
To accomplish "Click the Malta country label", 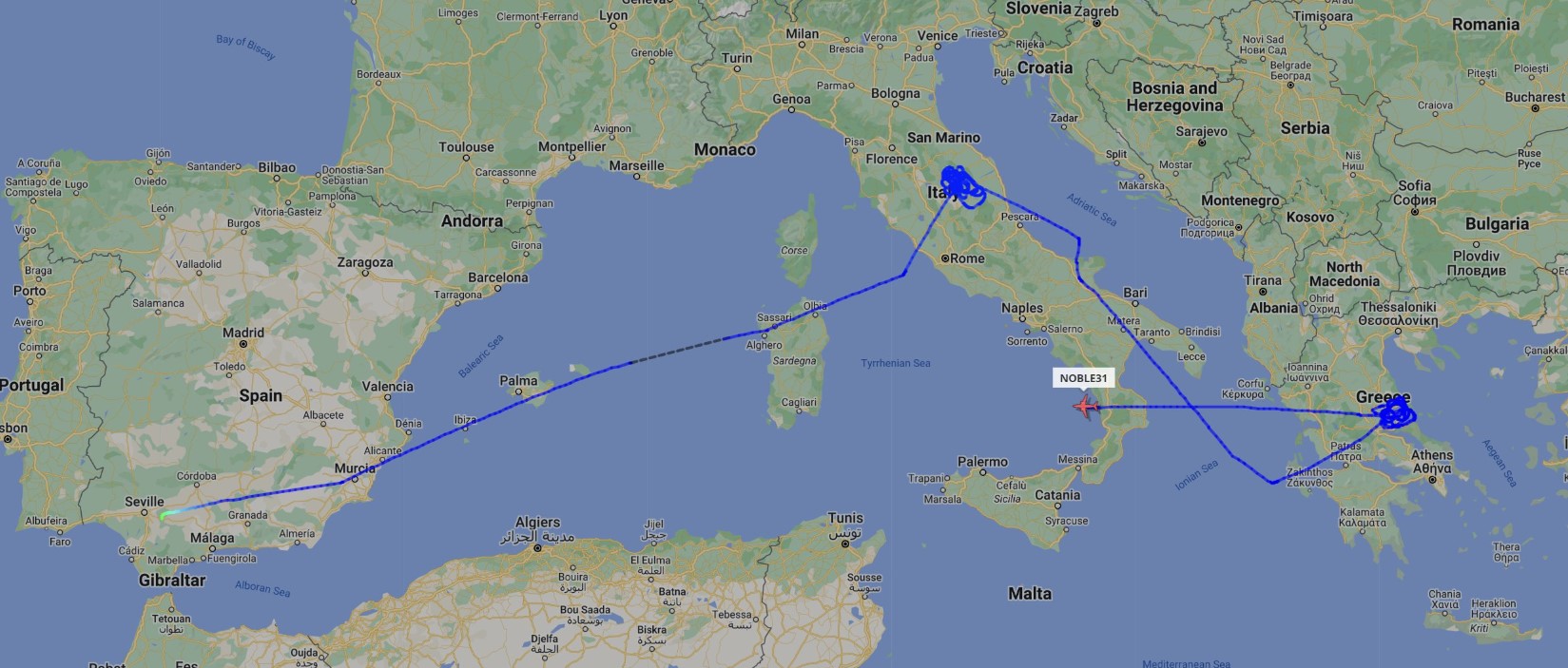I will click(x=1030, y=593).
